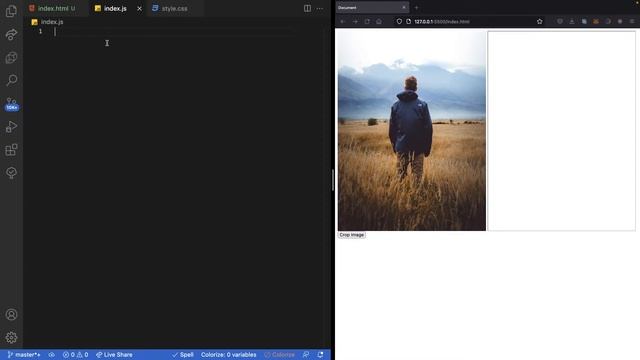
Task: Open a new browser tab
Action: [416, 7]
